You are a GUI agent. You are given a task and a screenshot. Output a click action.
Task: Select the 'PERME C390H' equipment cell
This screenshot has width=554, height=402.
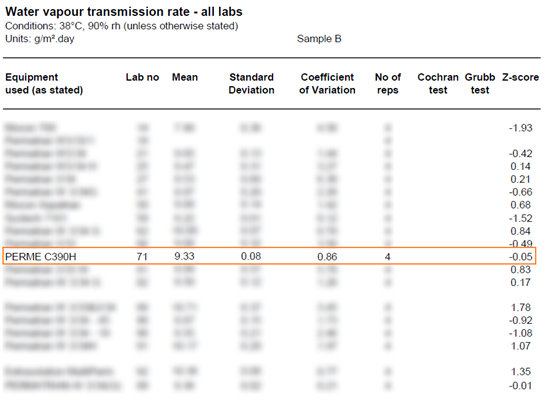click(x=41, y=256)
